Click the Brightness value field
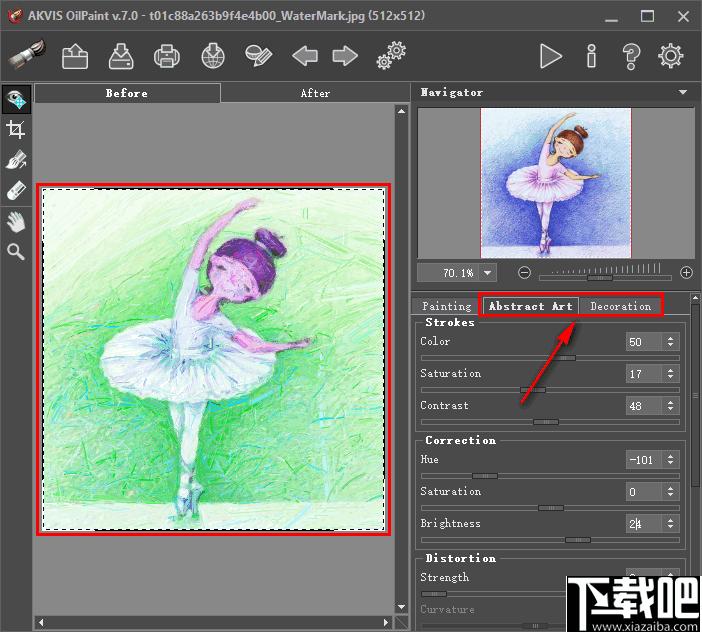 point(644,523)
